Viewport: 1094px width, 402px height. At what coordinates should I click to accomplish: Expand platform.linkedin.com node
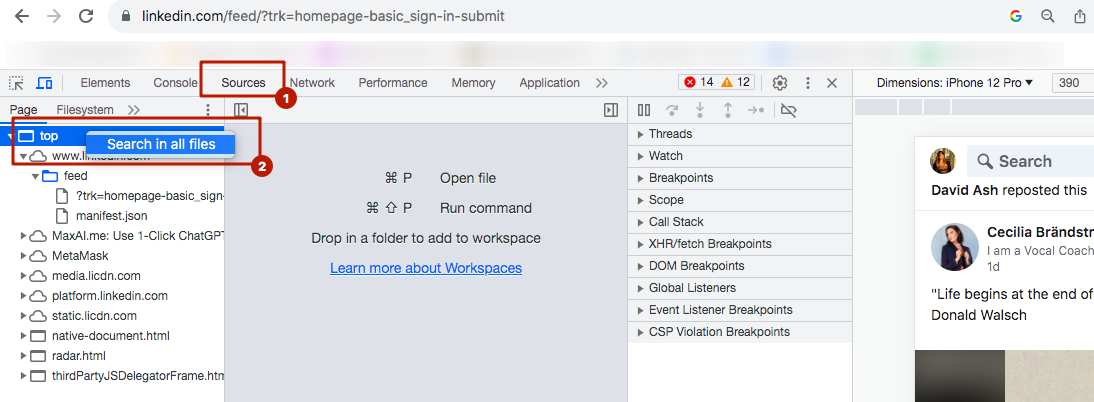(x=23, y=296)
